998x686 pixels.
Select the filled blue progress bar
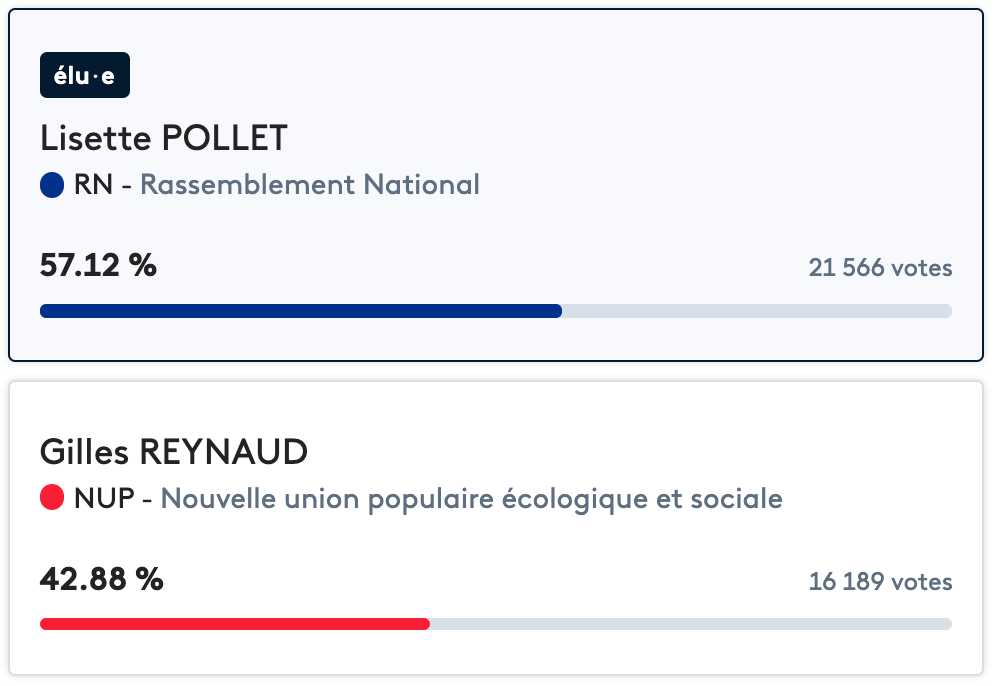(300, 311)
